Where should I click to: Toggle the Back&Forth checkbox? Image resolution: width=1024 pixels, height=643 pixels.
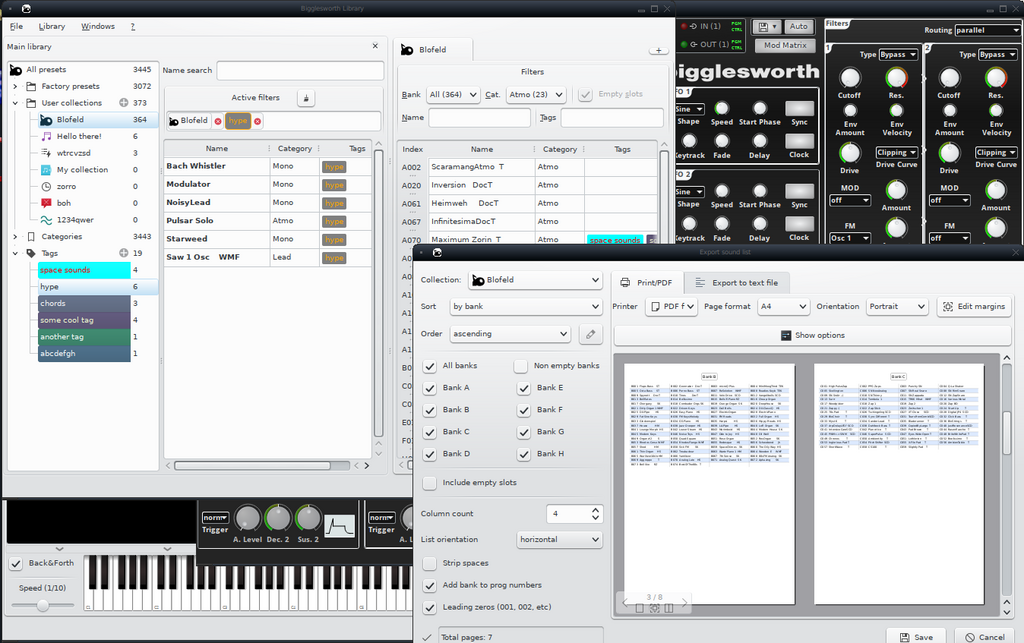16,564
